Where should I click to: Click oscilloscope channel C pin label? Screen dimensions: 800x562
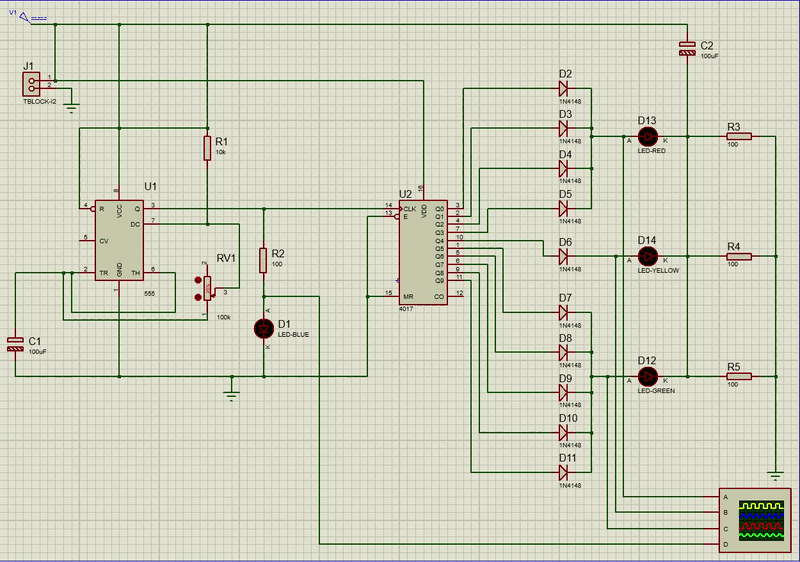pos(726,529)
